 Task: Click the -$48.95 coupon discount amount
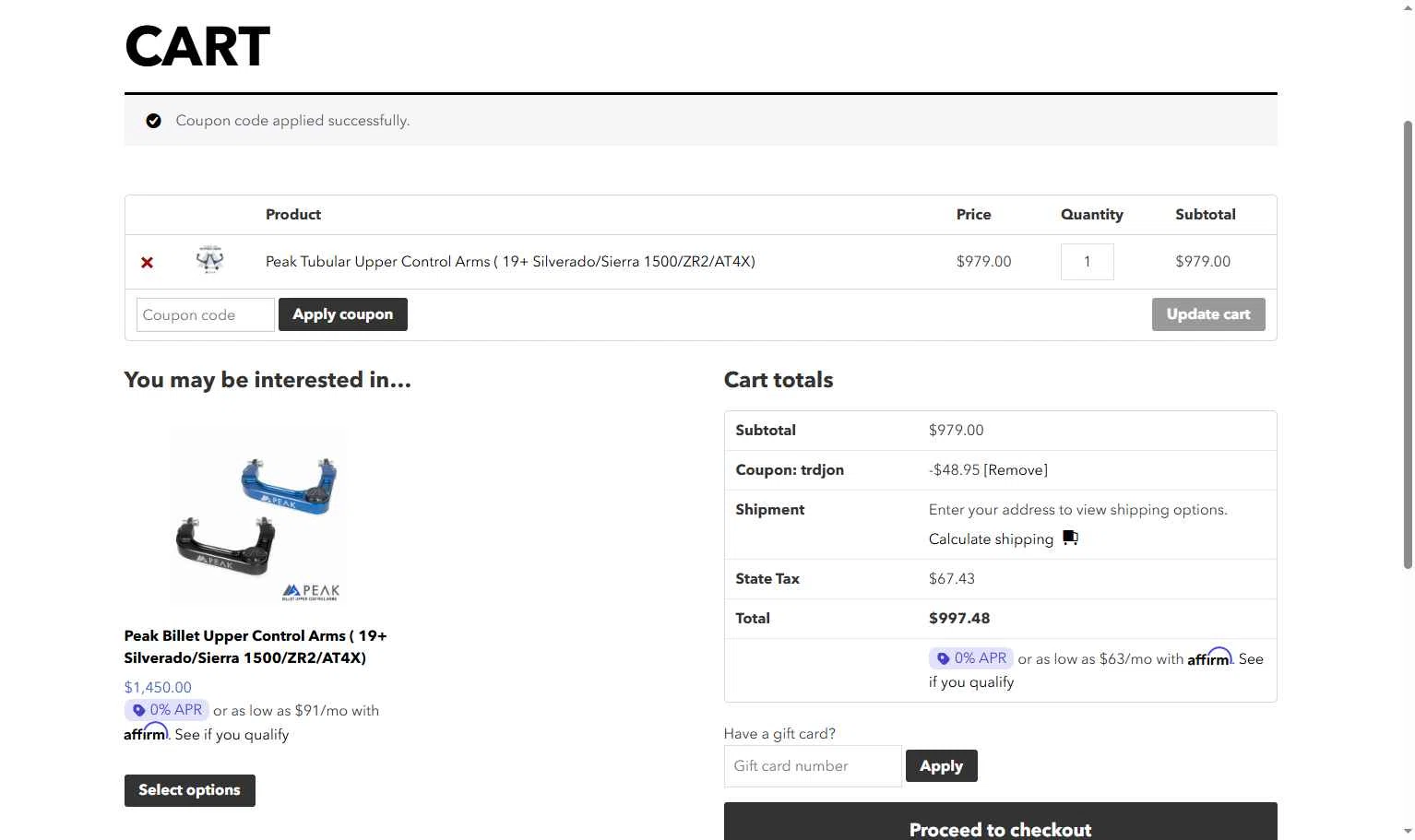click(955, 470)
